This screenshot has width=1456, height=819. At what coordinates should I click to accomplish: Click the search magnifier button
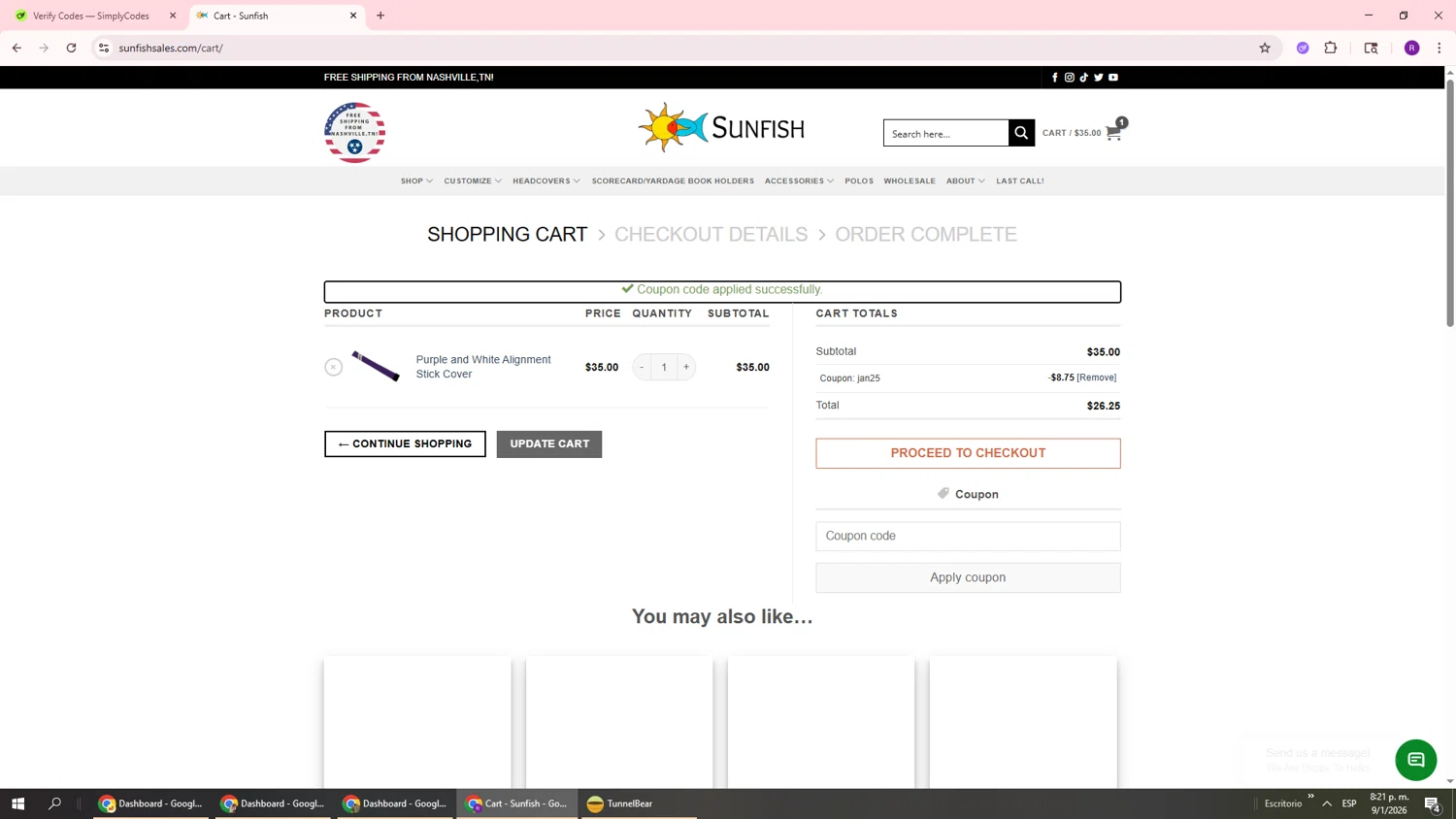pos(1021,133)
